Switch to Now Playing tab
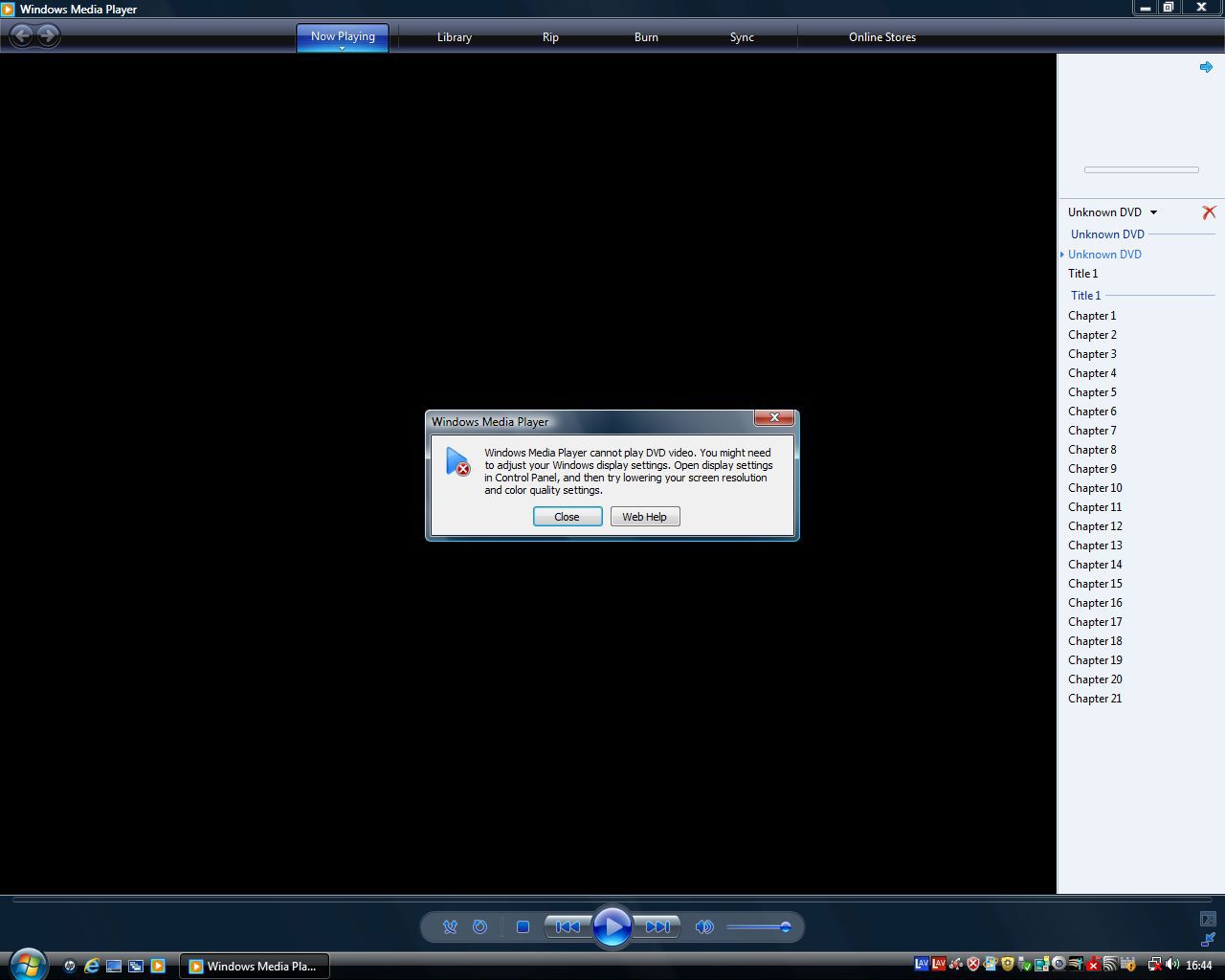The image size is (1225, 980). point(343,36)
